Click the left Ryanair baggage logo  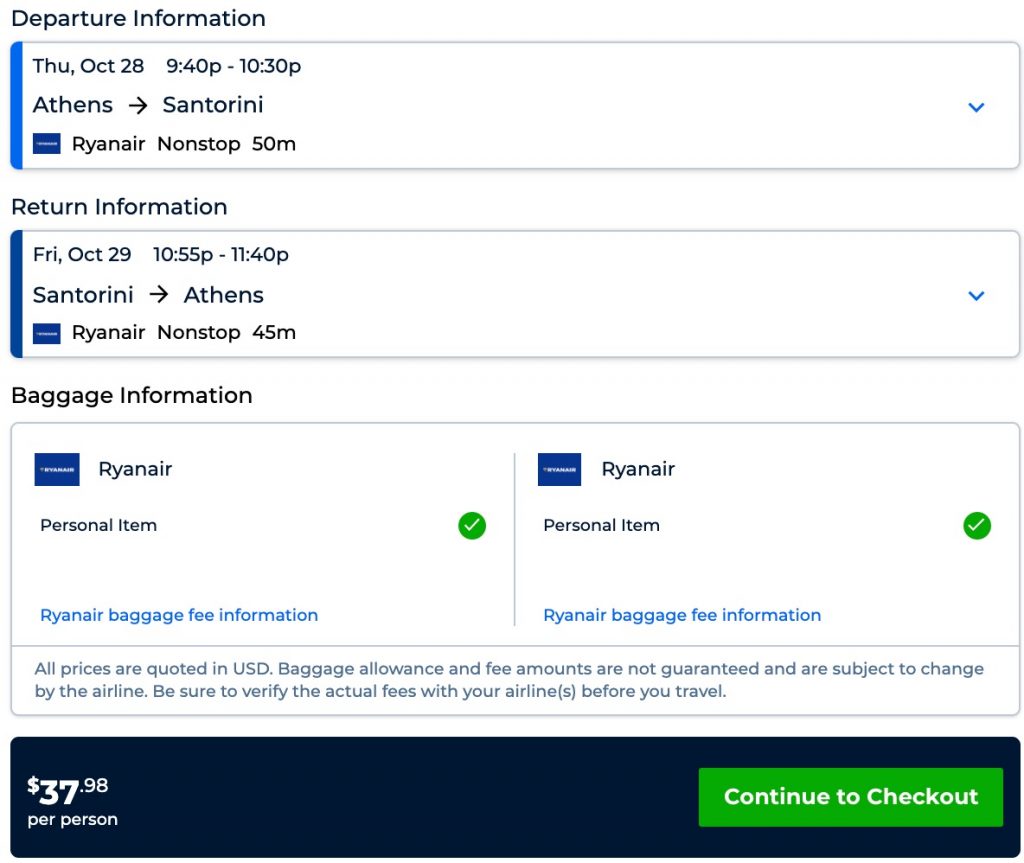click(x=57, y=469)
